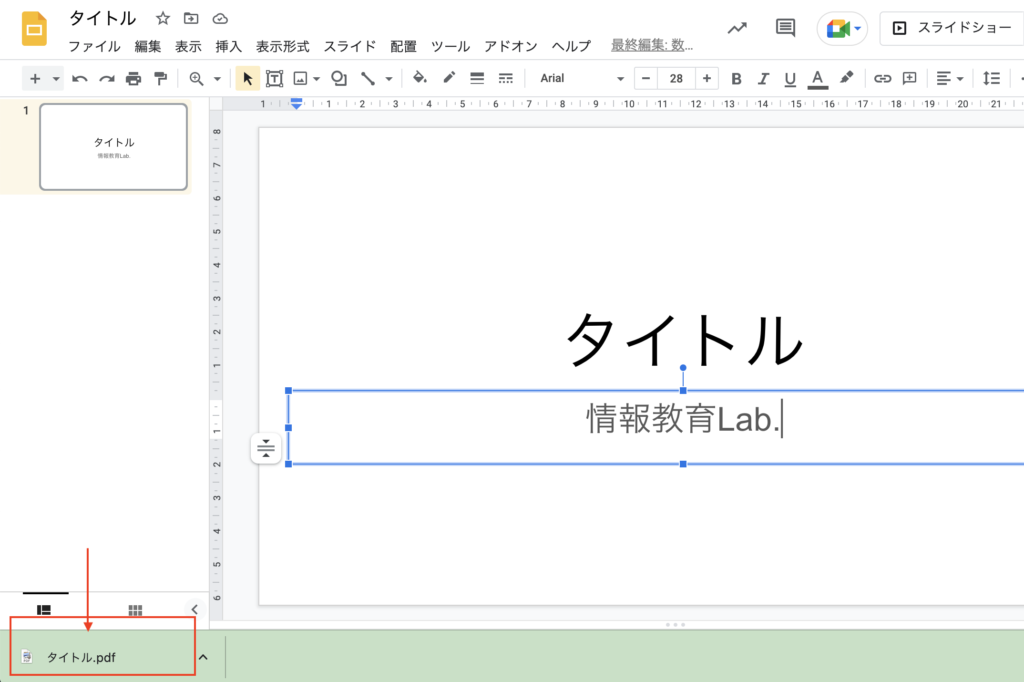This screenshot has width=1024, height=682.
Task: Open the Google Meet call dropdown
Action: click(842, 29)
